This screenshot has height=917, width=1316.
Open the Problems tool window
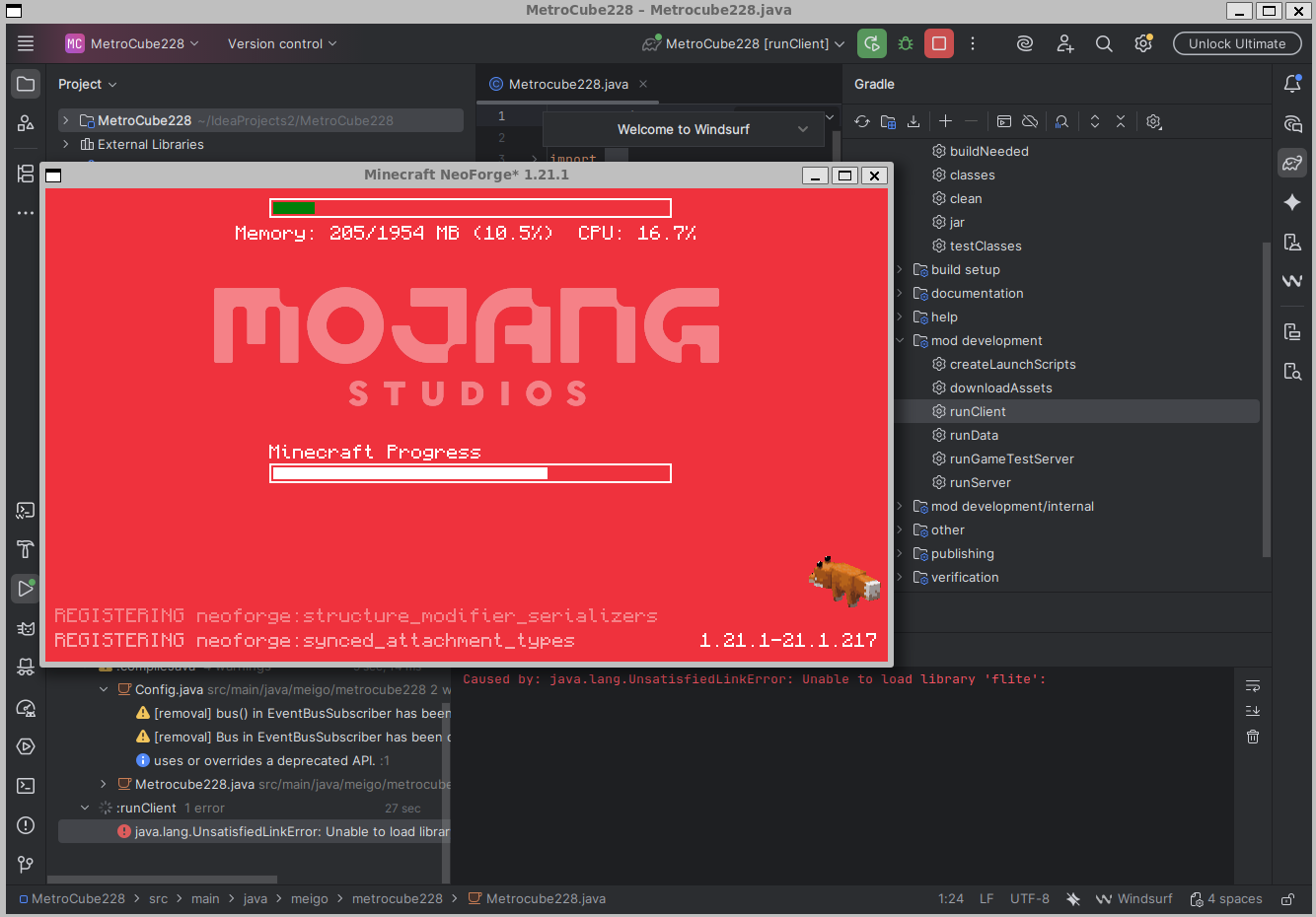point(25,824)
